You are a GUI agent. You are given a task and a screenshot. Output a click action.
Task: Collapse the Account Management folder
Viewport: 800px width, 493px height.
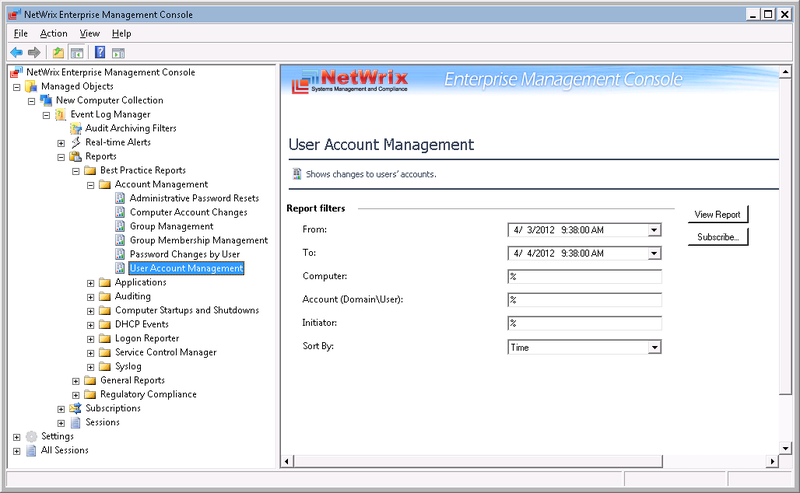click(x=91, y=185)
